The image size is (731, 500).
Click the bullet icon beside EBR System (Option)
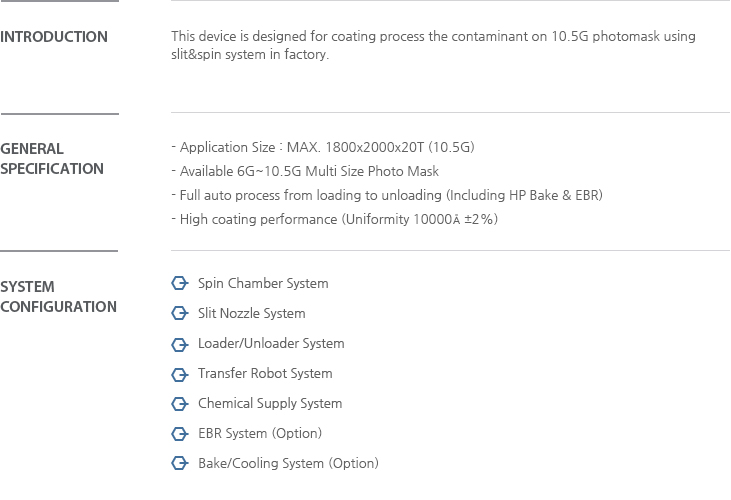179,433
